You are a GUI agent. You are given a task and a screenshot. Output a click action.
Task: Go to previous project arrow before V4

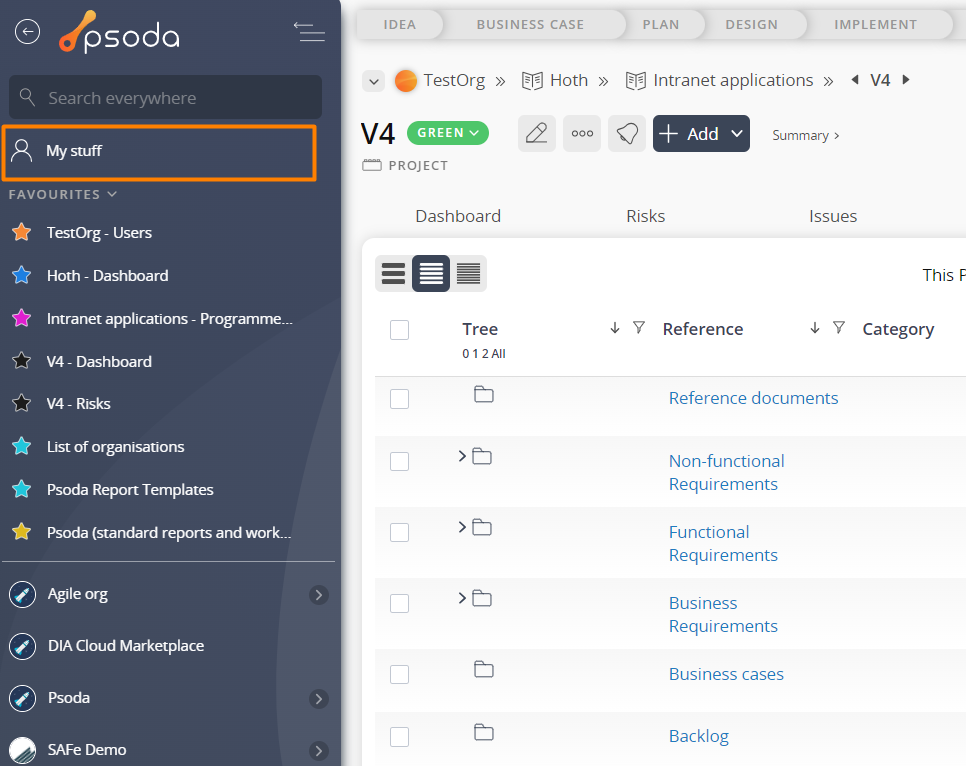[x=854, y=79]
